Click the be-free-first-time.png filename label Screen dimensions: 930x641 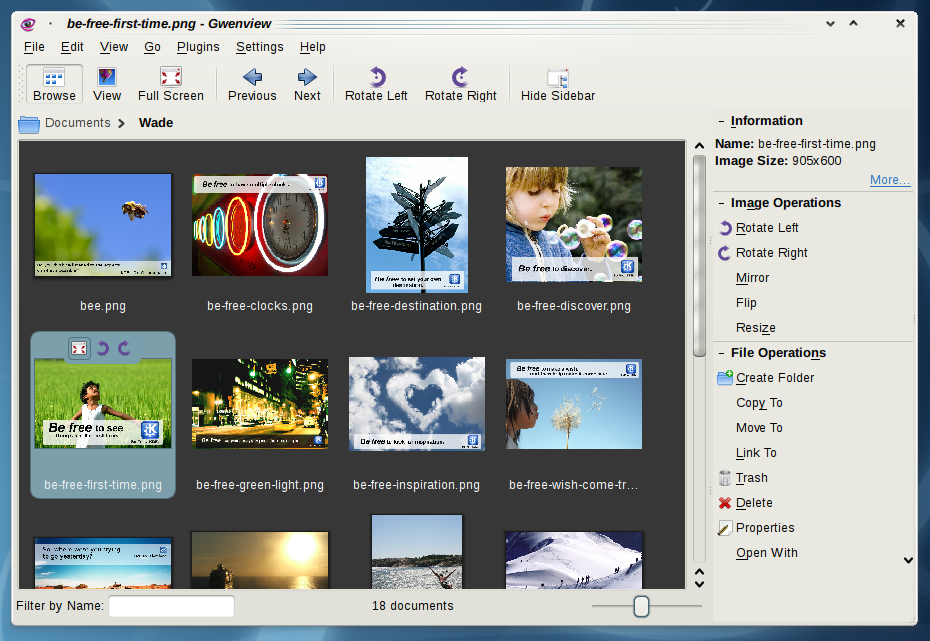103,484
